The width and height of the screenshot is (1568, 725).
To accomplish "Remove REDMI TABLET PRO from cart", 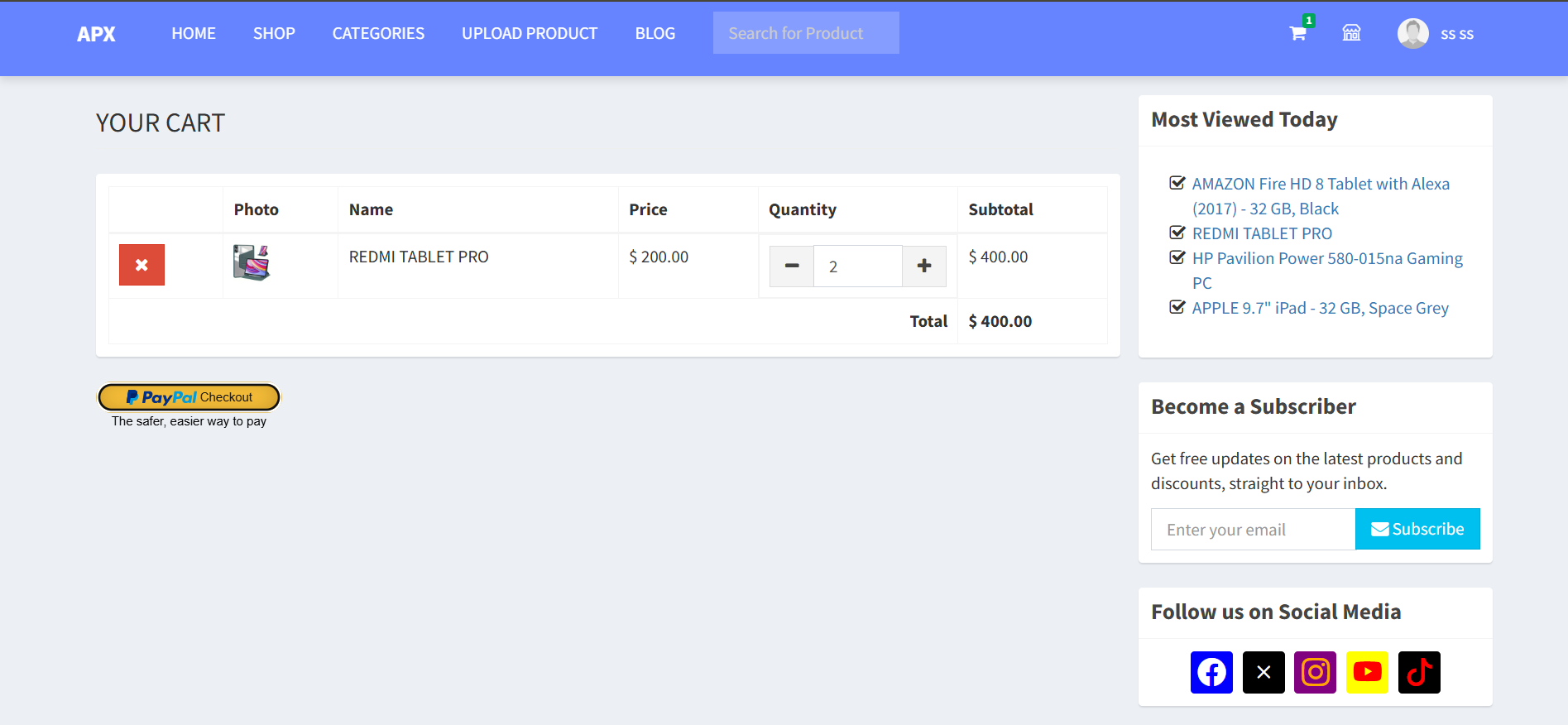I will 141,265.
